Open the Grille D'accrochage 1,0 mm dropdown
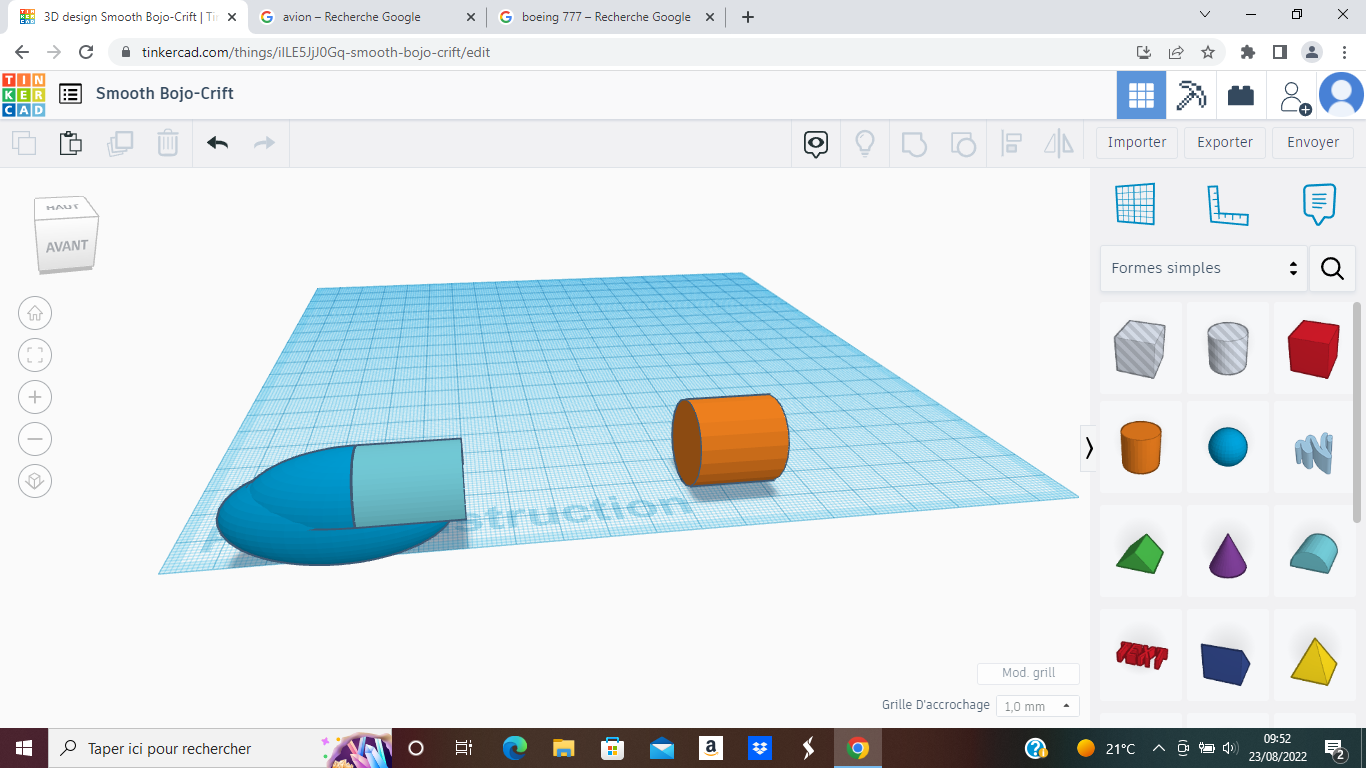 point(1038,706)
